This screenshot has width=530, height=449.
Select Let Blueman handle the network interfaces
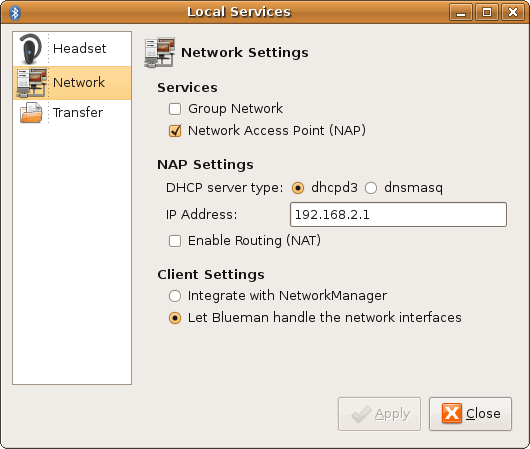(x=175, y=318)
